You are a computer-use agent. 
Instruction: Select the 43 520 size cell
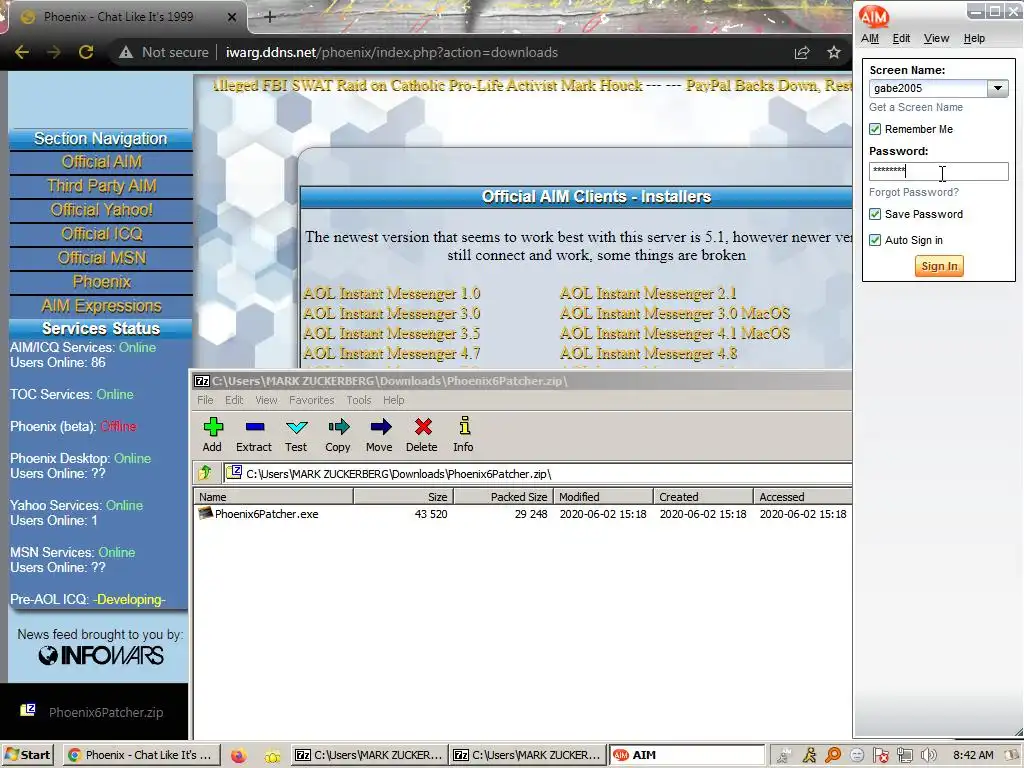(x=430, y=514)
